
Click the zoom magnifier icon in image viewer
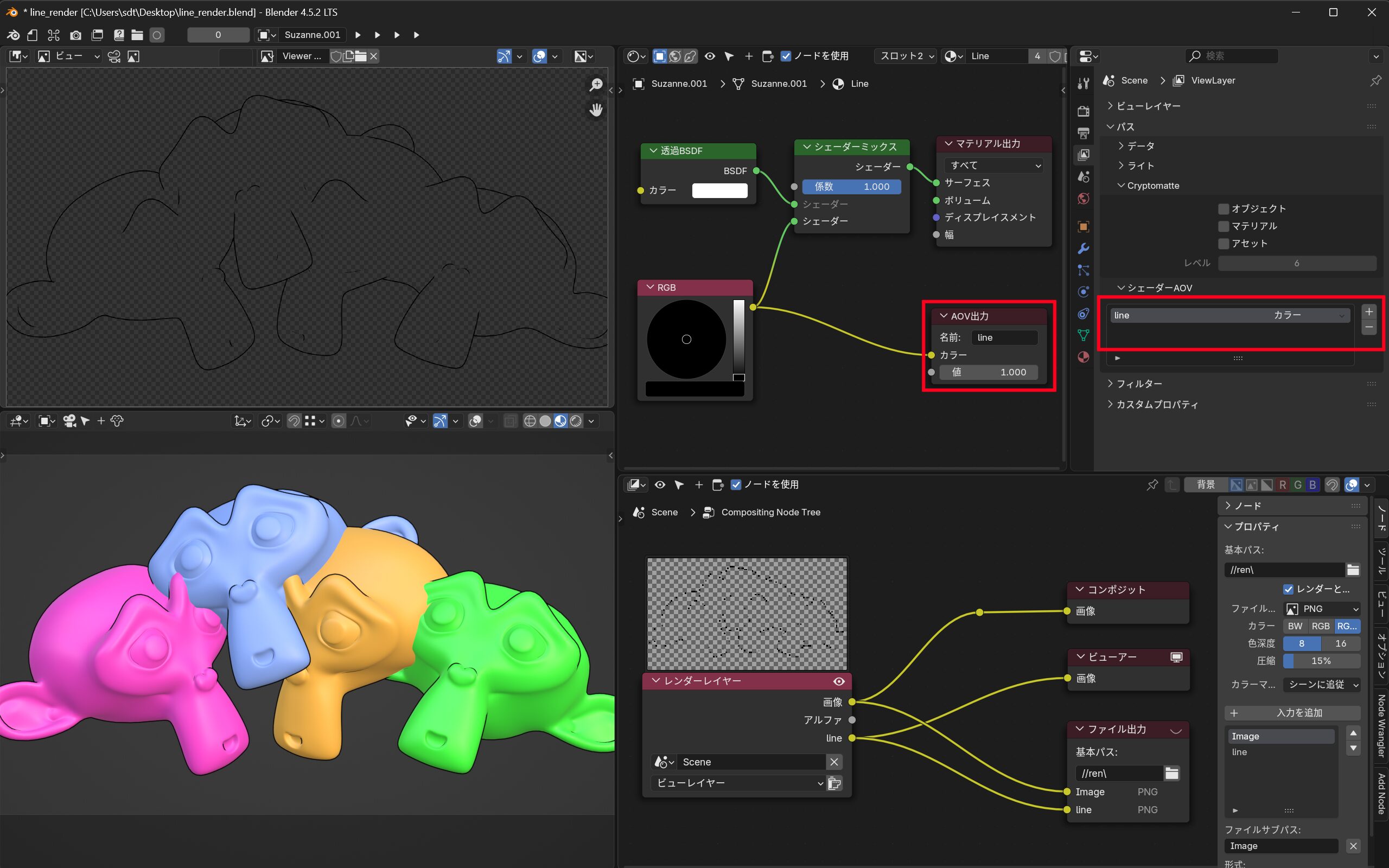(596, 85)
